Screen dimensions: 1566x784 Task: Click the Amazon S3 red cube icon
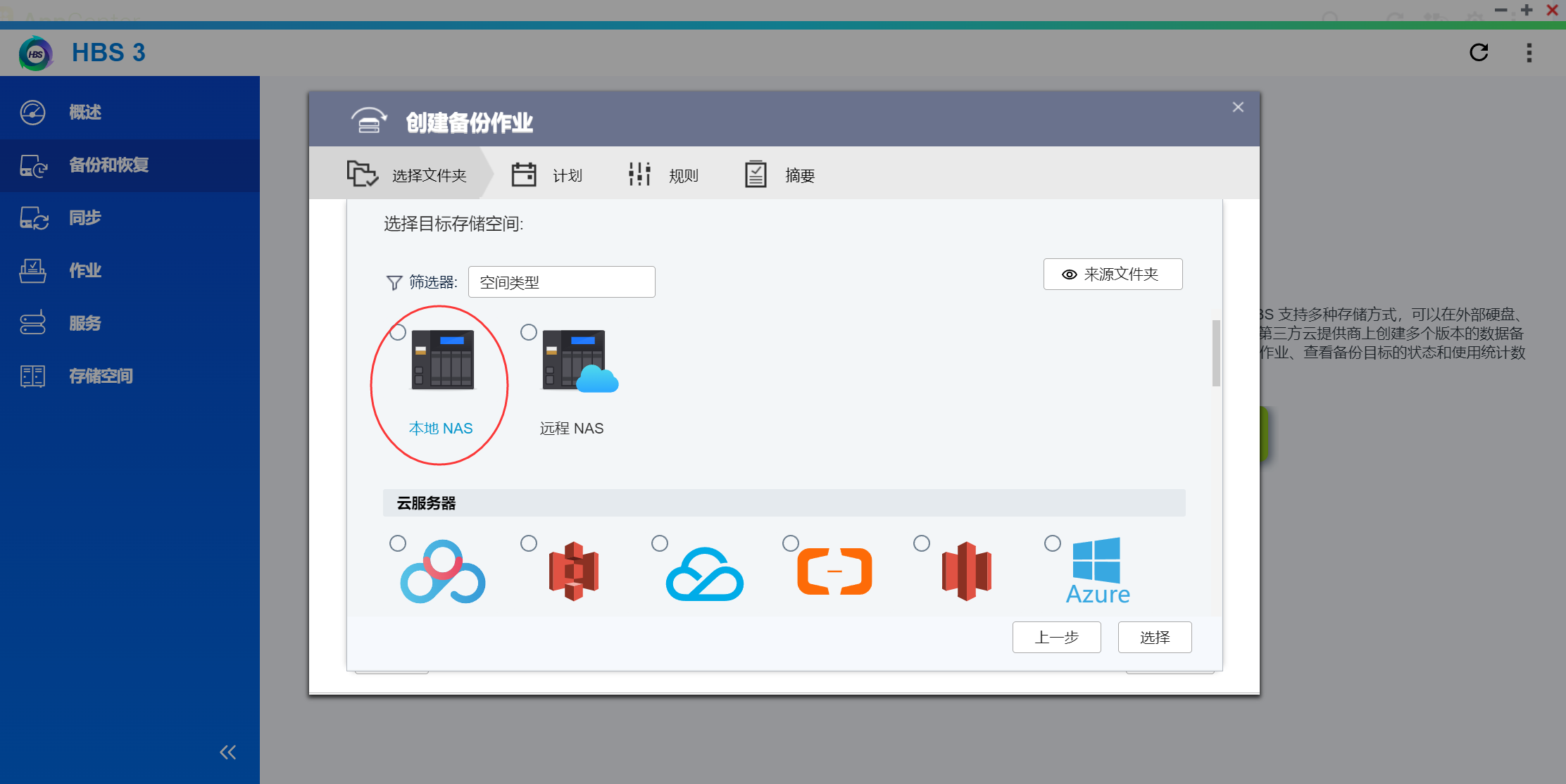pyautogui.click(x=574, y=571)
